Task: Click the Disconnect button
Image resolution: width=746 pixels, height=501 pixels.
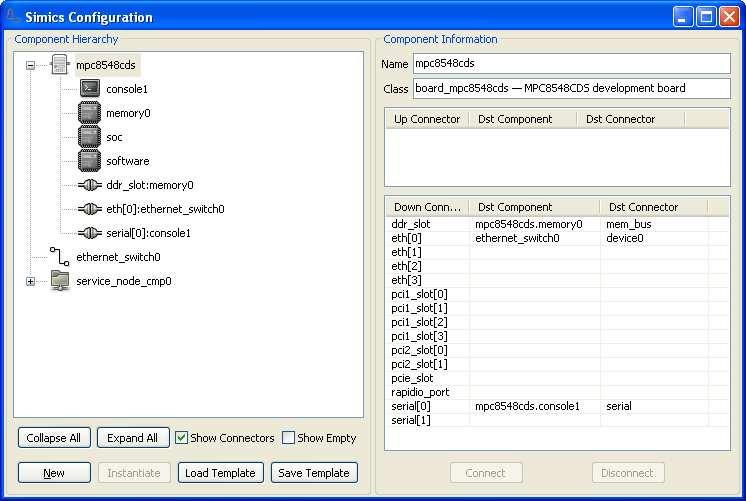Action: click(628, 473)
